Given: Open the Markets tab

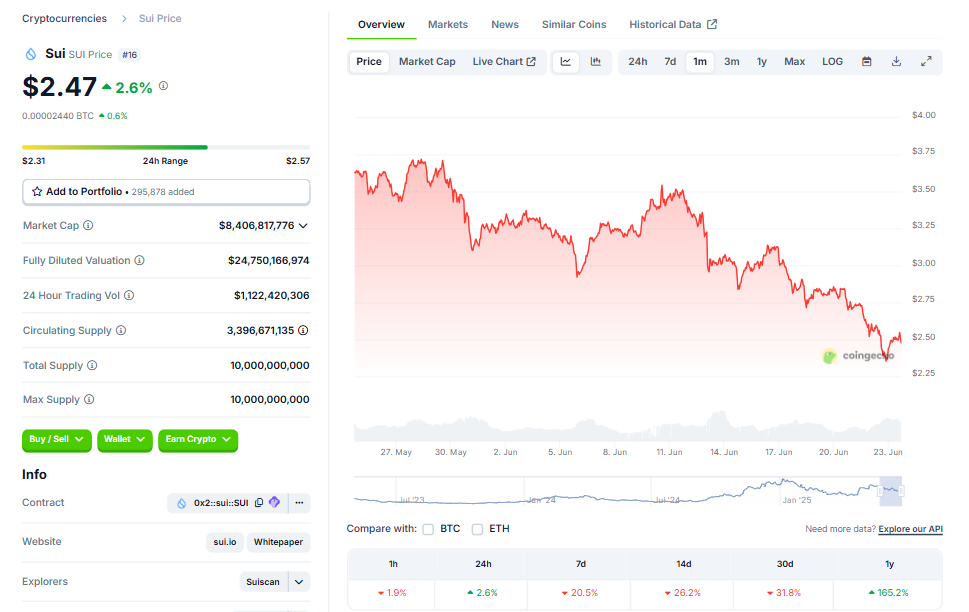Looking at the screenshot, I should 448,25.
